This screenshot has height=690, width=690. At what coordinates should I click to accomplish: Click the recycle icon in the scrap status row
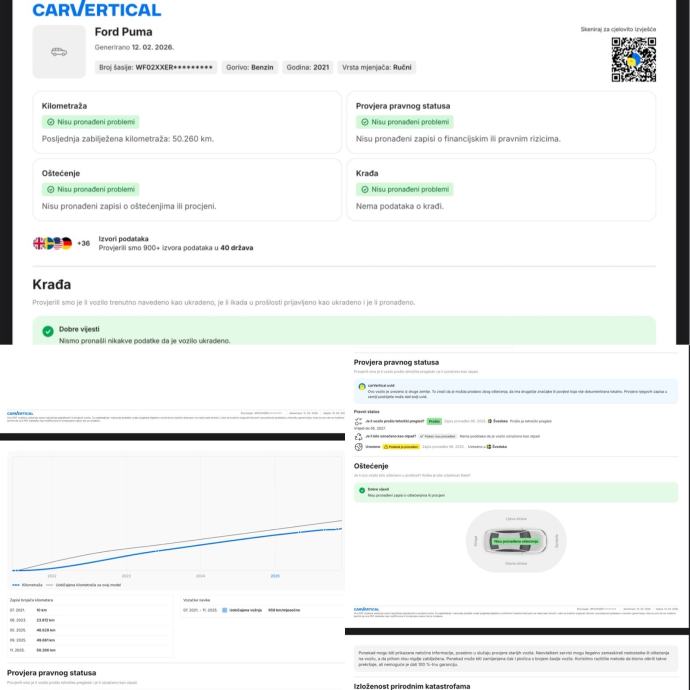[x=358, y=437]
